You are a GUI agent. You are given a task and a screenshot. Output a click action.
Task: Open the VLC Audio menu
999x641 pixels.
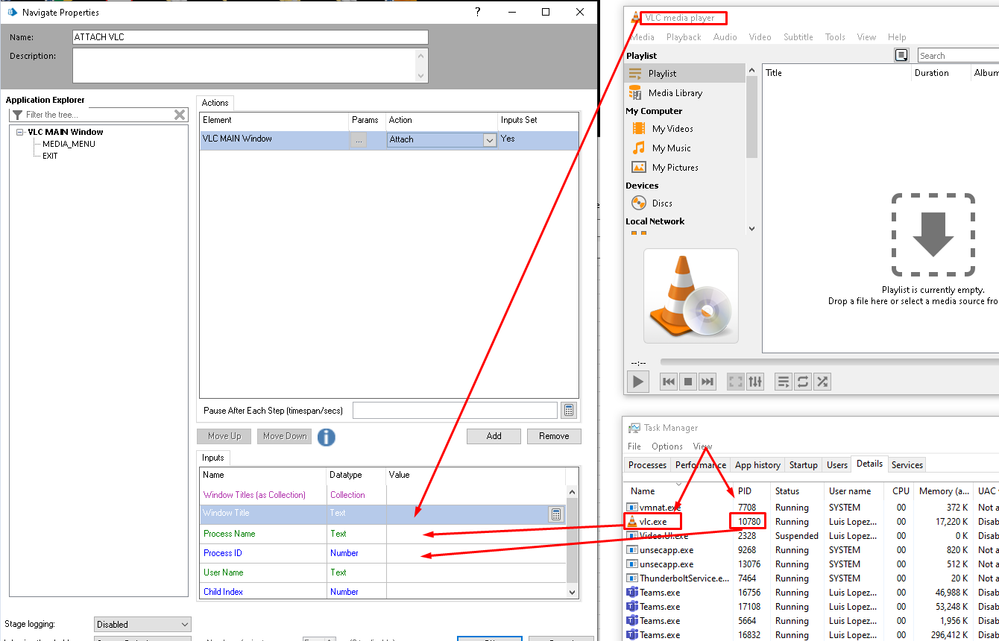click(x=725, y=37)
